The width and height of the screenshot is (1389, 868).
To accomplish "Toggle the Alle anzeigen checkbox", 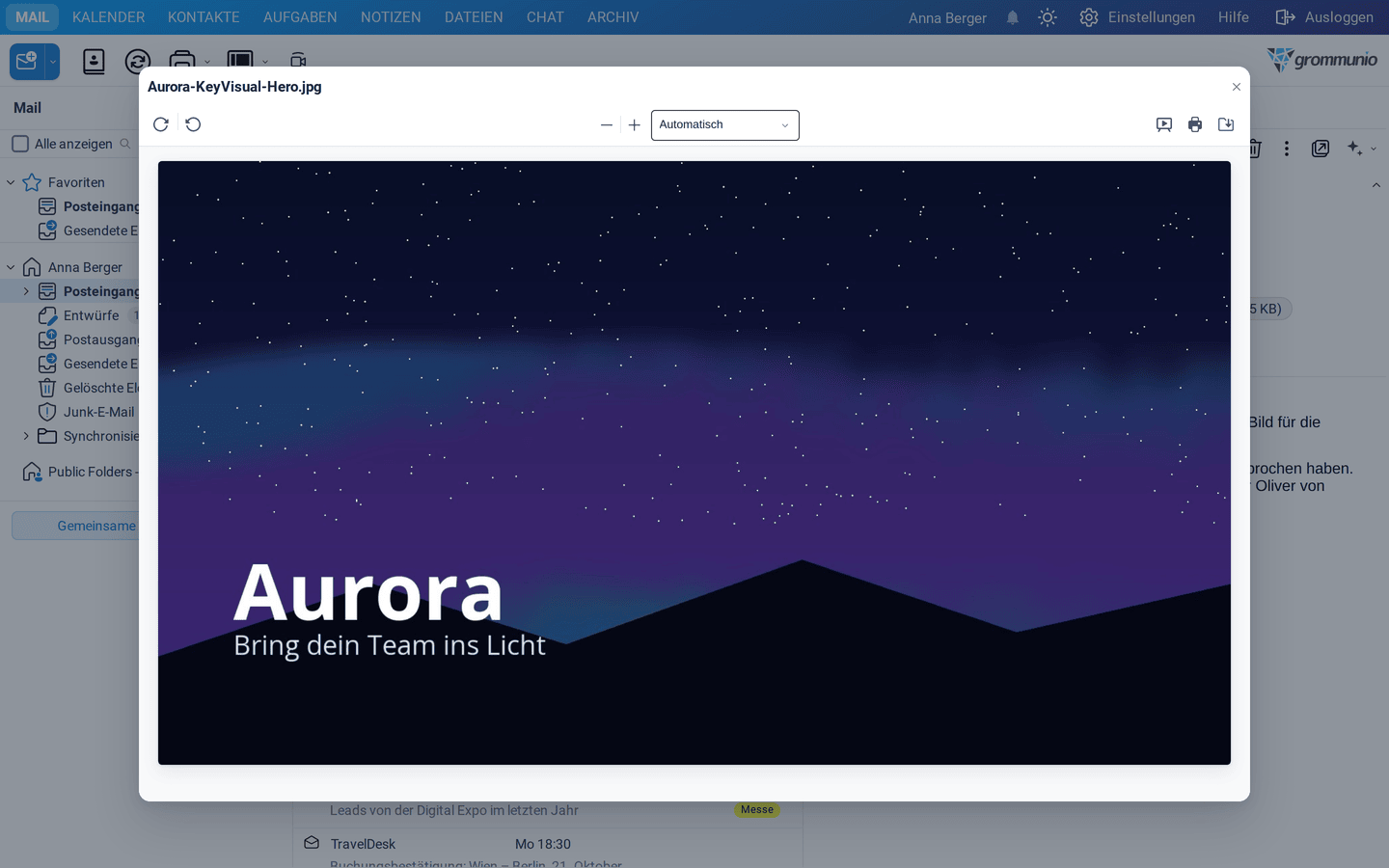I will 20,144.
